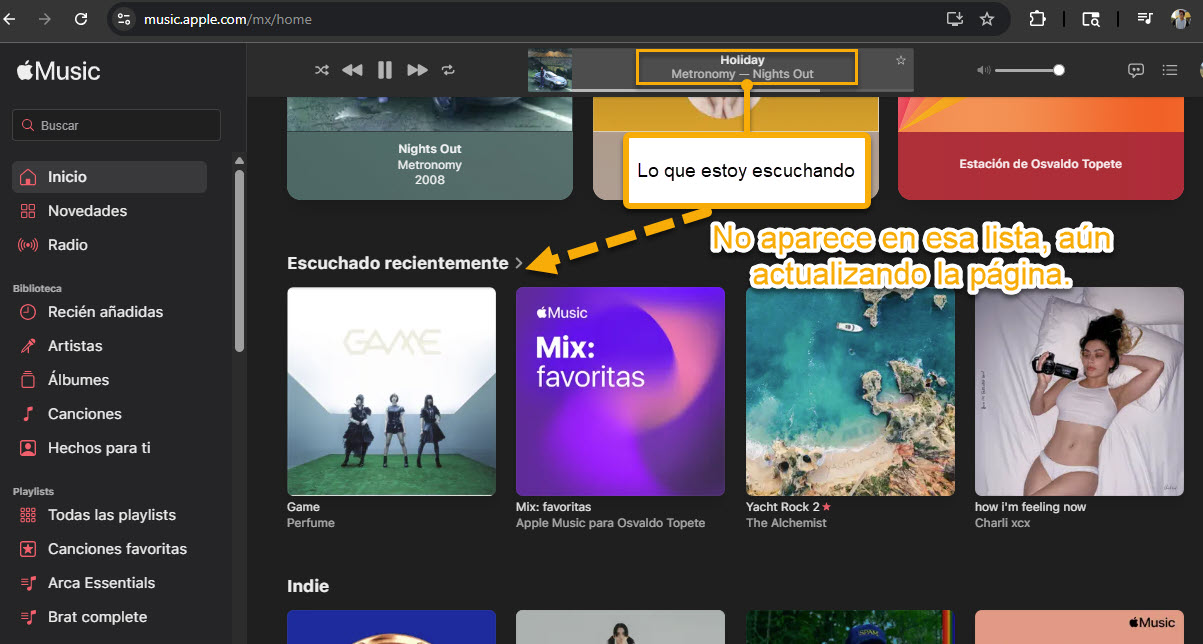Click the Arca Essentials playlist icon
The height and width of the screenshot is (644, 1203).
[x=28, y=583]
